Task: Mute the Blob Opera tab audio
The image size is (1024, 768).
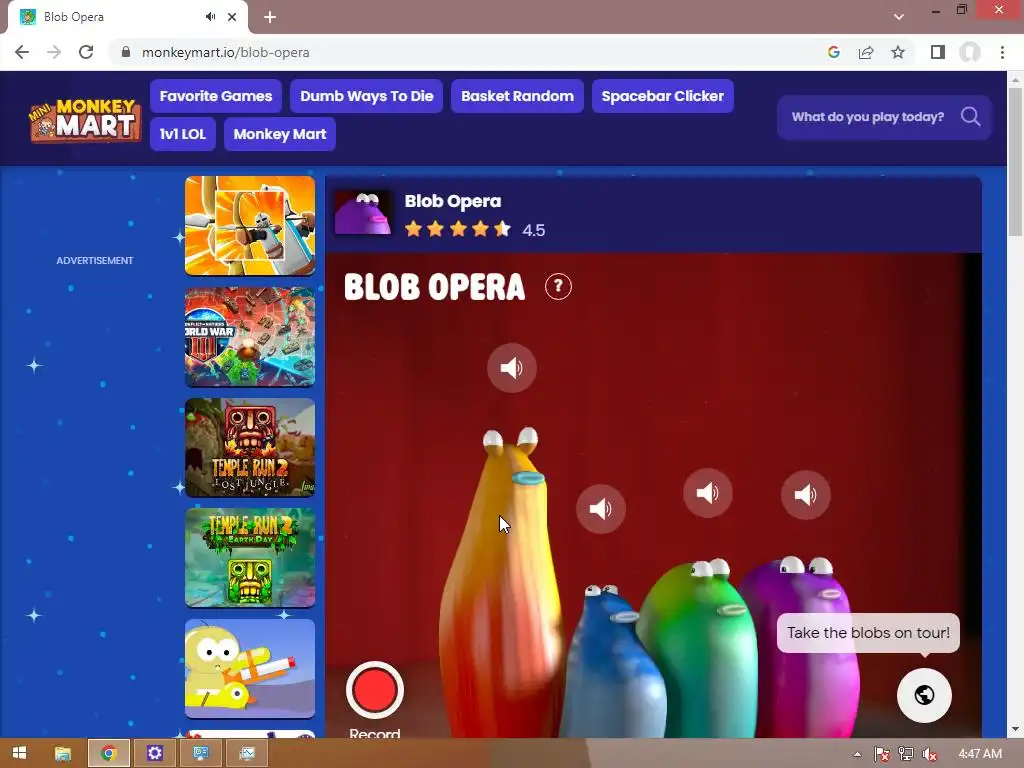Action: click(210, 17)
